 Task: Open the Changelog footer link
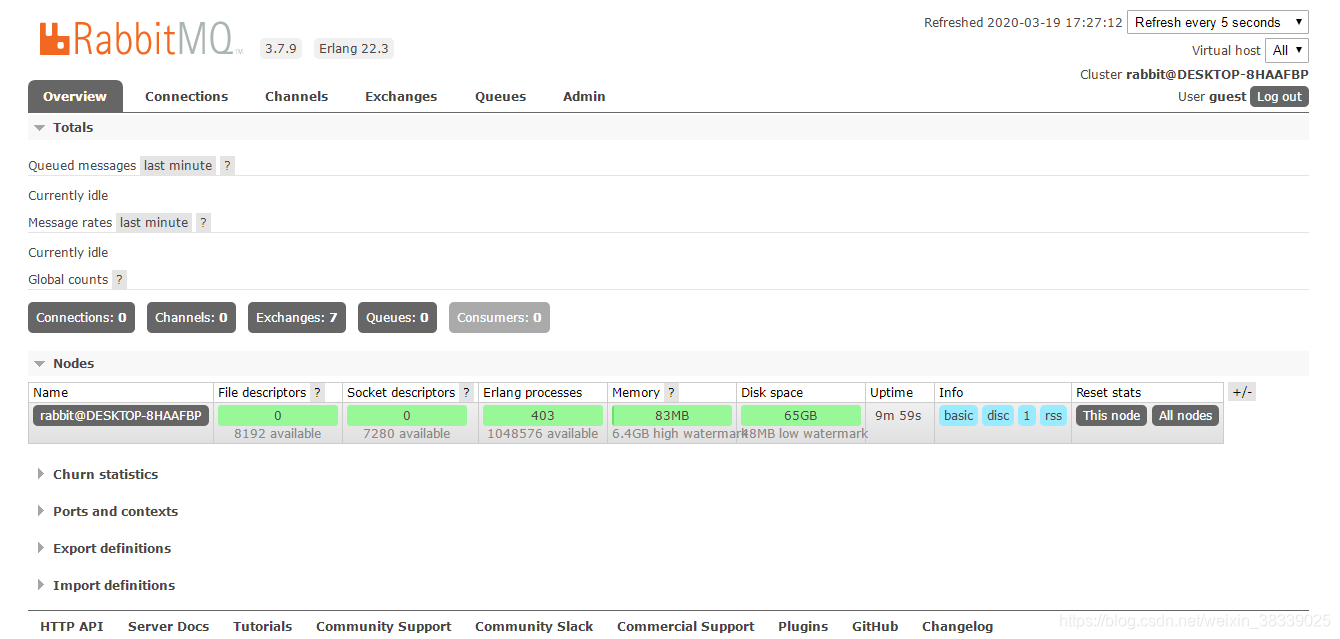click(958, 627)
